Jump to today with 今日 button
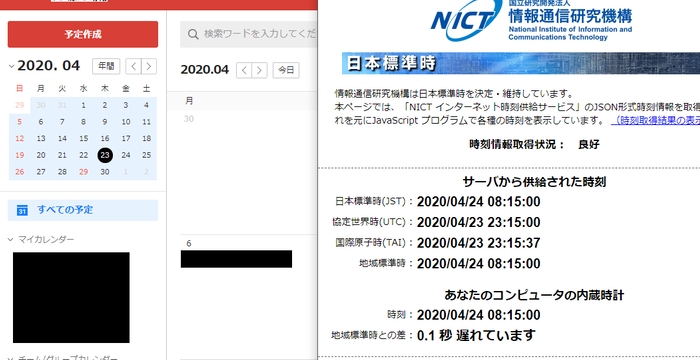700x360 pixels. [x=286, y=70]
